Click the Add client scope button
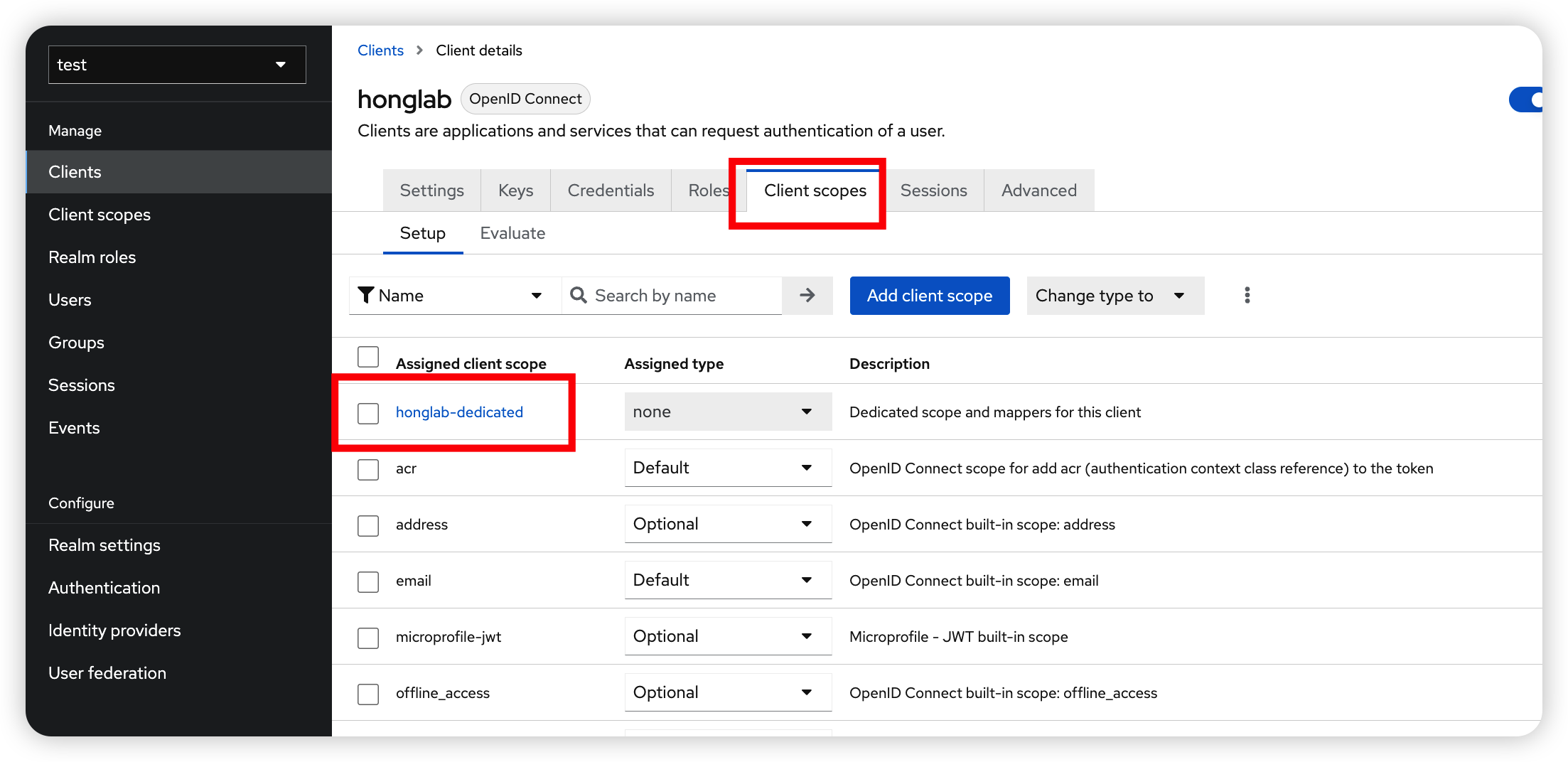The width and height of the screenshot is (1568, 762). tap(930, 295)
